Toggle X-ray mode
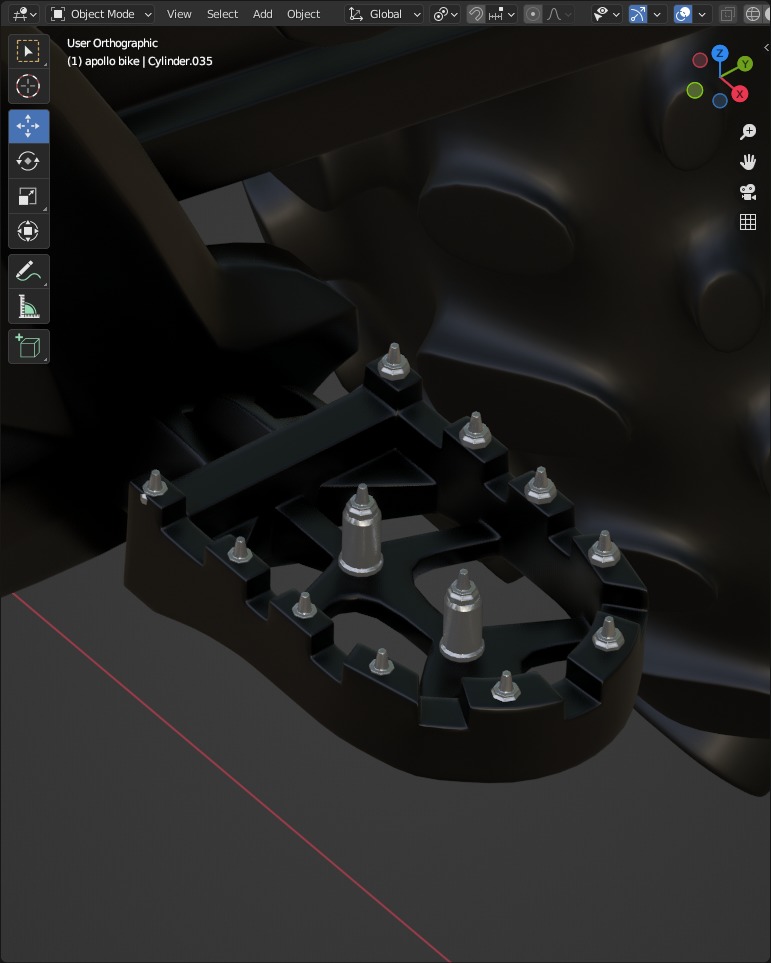The height and width of the screenshot is (963, 771). click(727, 14)
